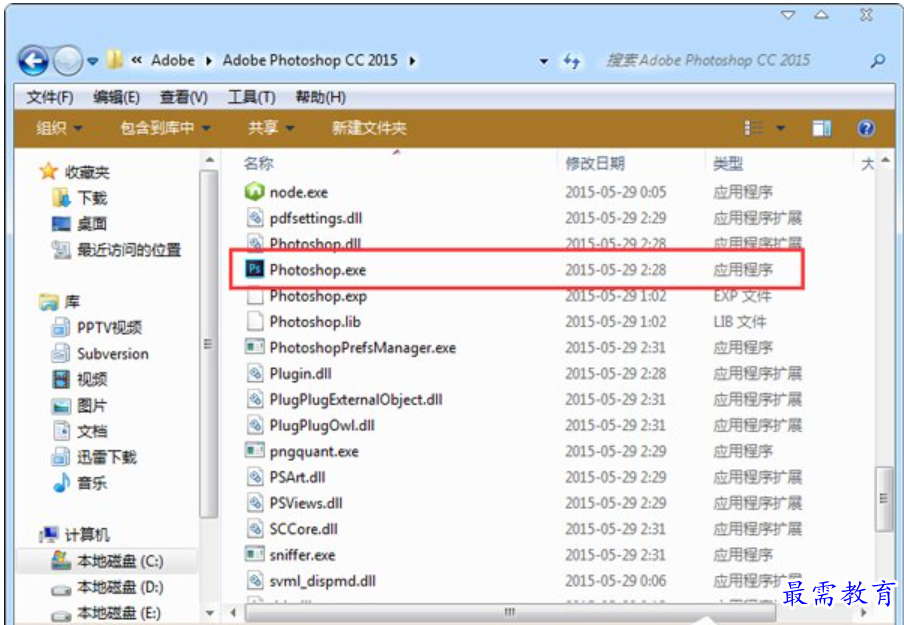Viewport: 904px width, 625px height.
Task: Sort by the 修改日期 column header
Action: pos(595,164)
